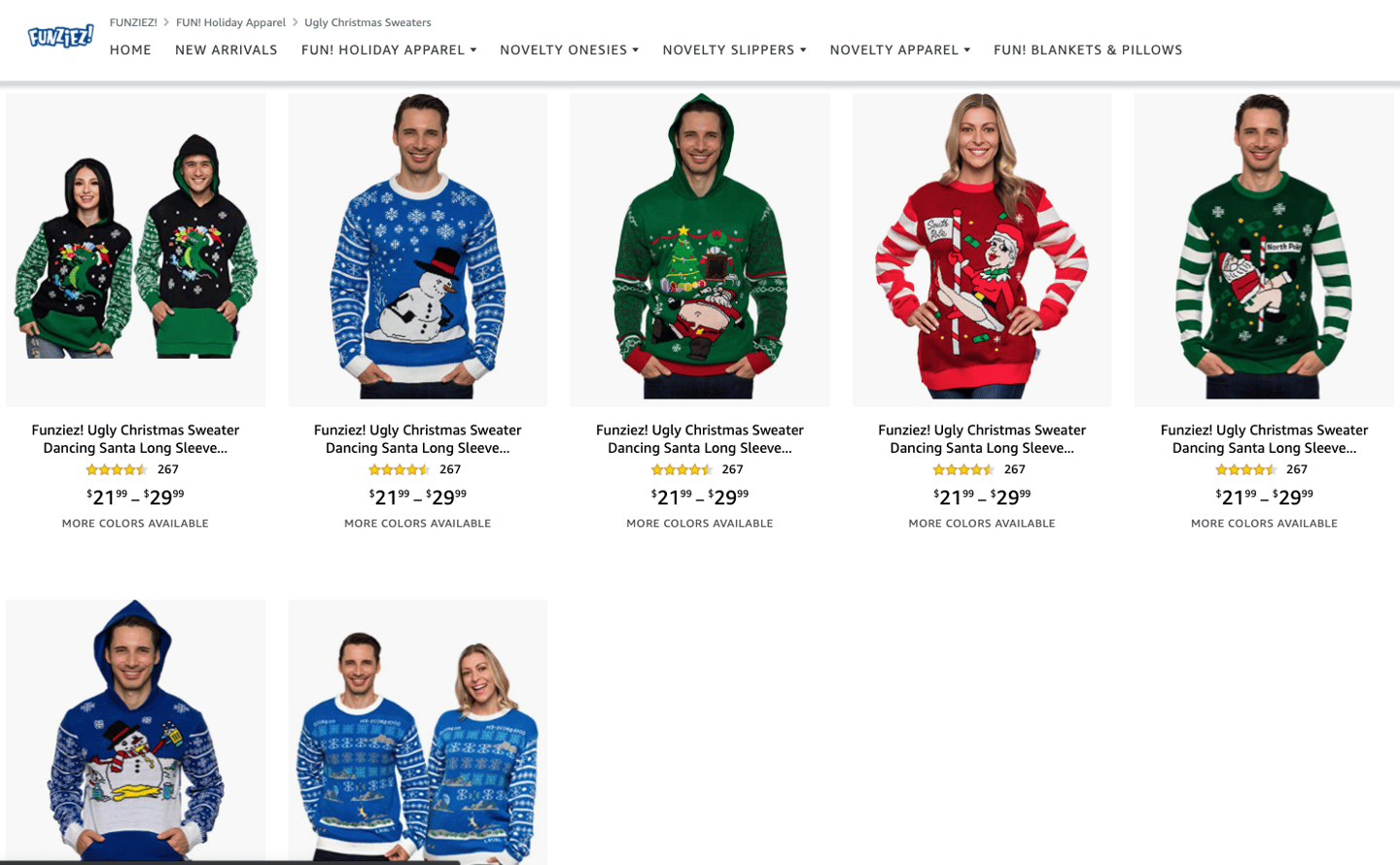This screenshot has width=1400, height=865.
Task: Open FUN! BLANKETS & PILLOWS menu item
Action: click(1088, 50)
